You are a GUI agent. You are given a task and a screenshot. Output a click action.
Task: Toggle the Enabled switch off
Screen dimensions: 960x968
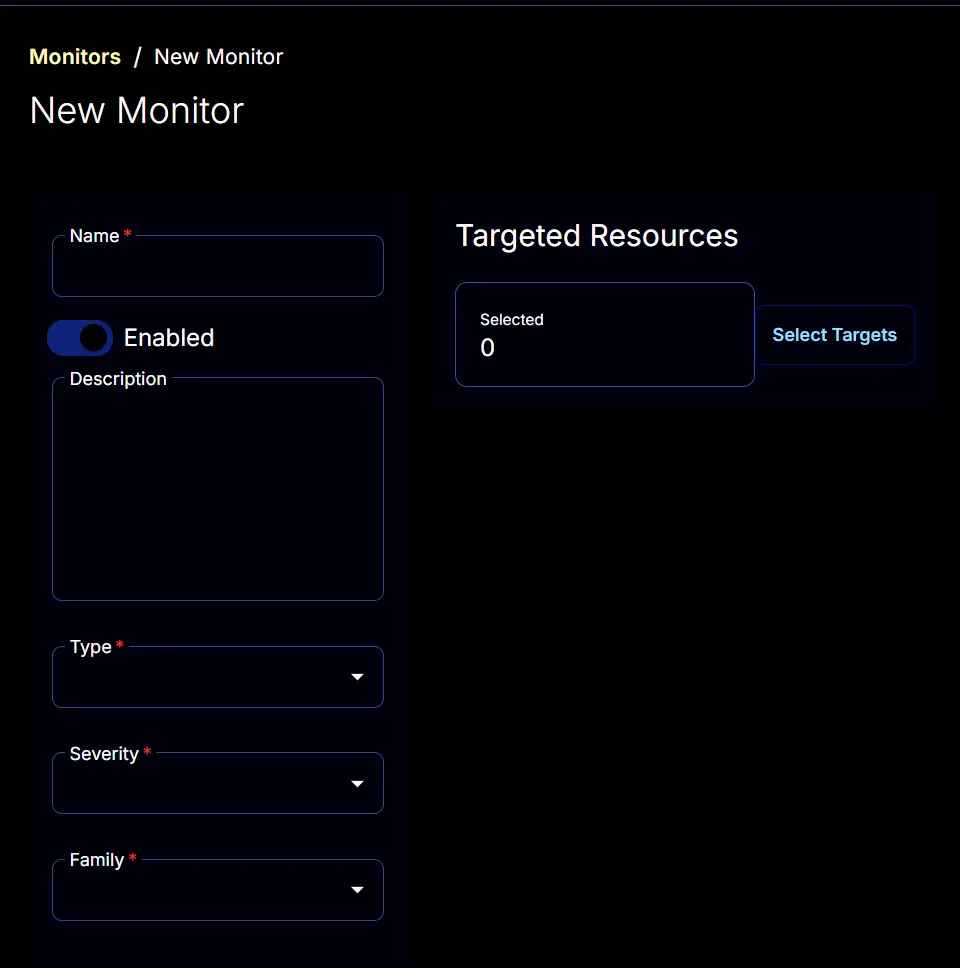[80, 338]
